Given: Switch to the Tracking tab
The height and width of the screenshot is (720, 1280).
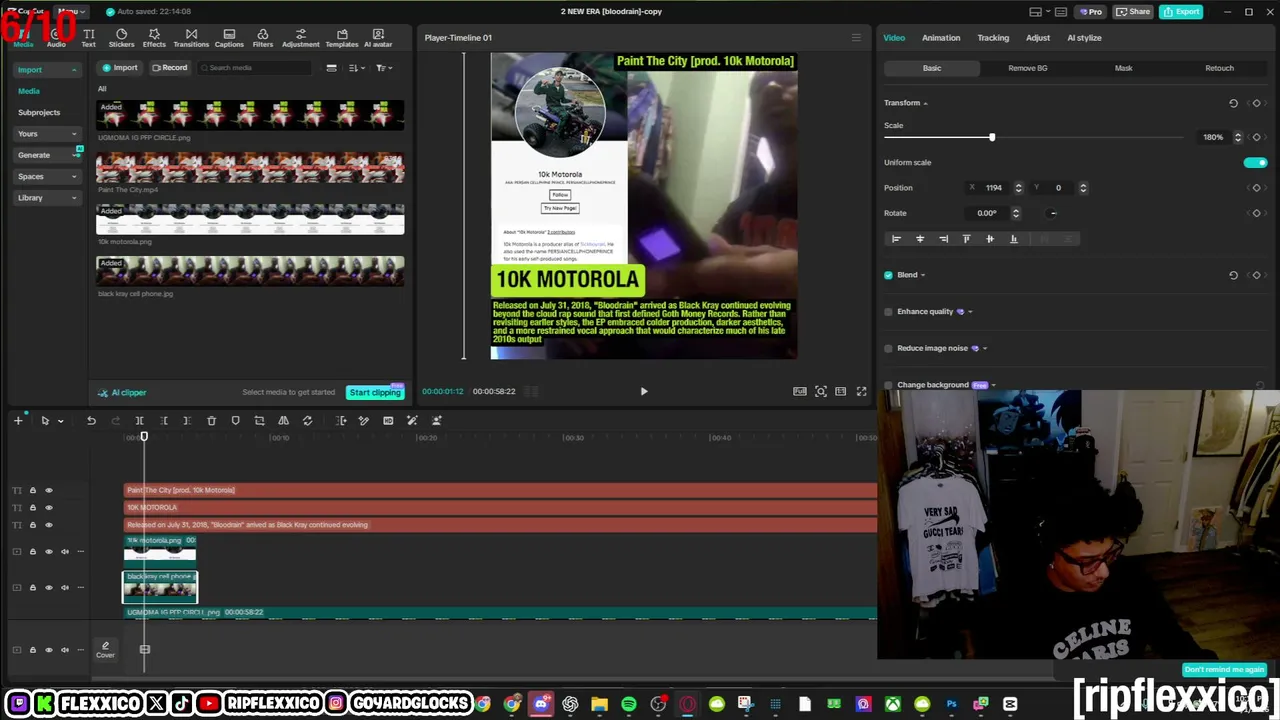Looking at the screenshot, I should 993,38.
